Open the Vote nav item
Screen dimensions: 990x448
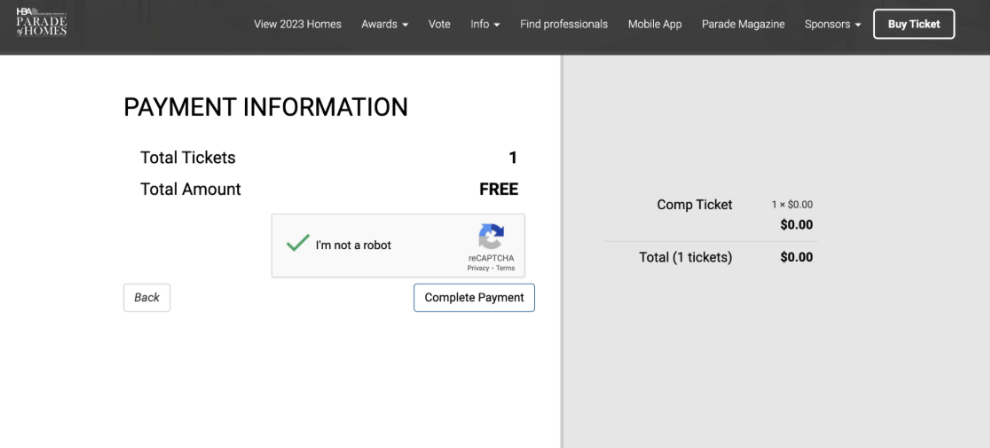click(439, 24)
